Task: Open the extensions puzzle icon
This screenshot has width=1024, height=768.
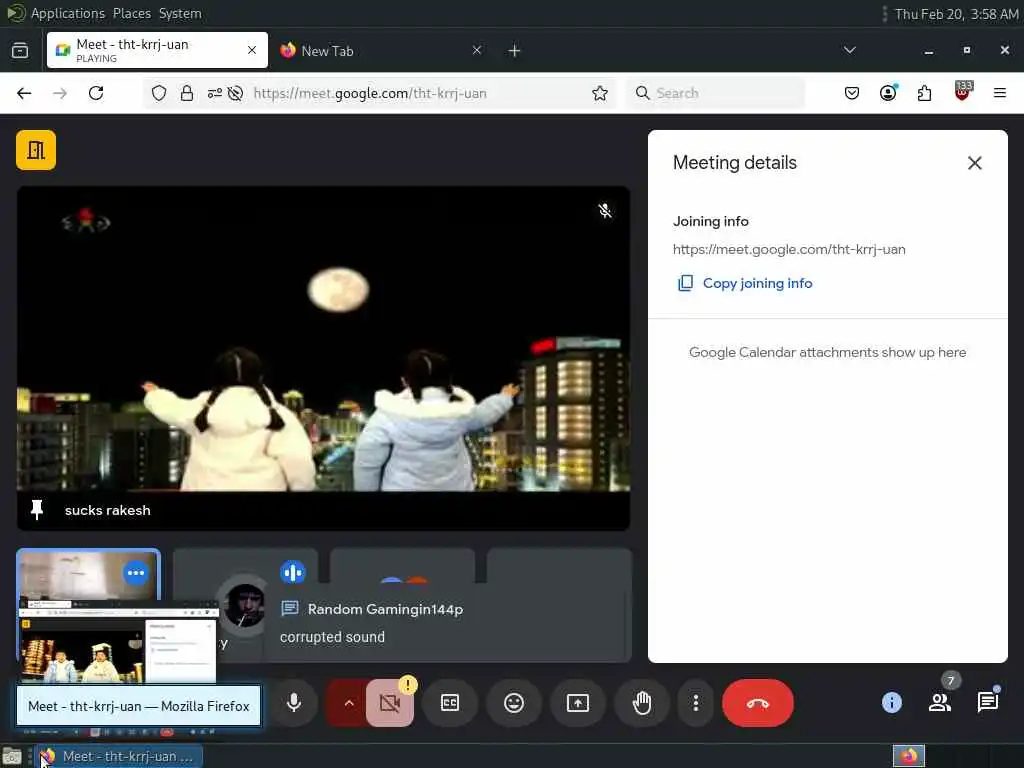Action: coord(924,93)
